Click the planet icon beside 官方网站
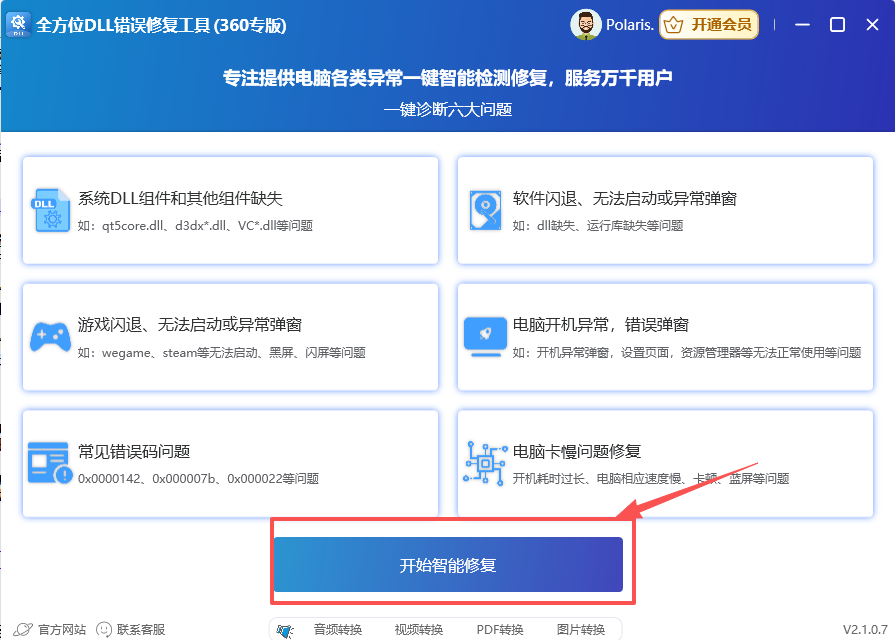The width and height of the screenshot is (895, 640). pos(22,629)
